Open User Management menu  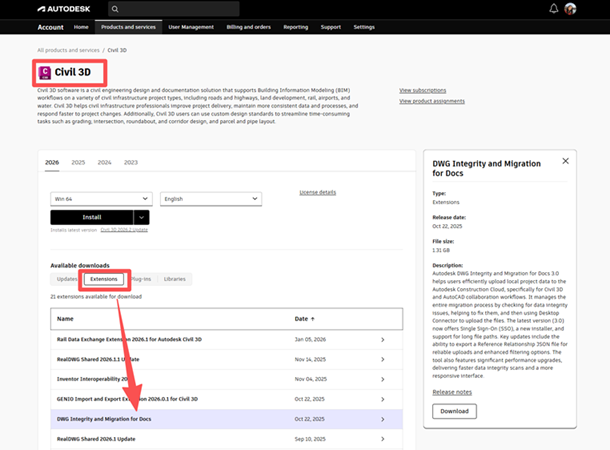click(191, 27)
